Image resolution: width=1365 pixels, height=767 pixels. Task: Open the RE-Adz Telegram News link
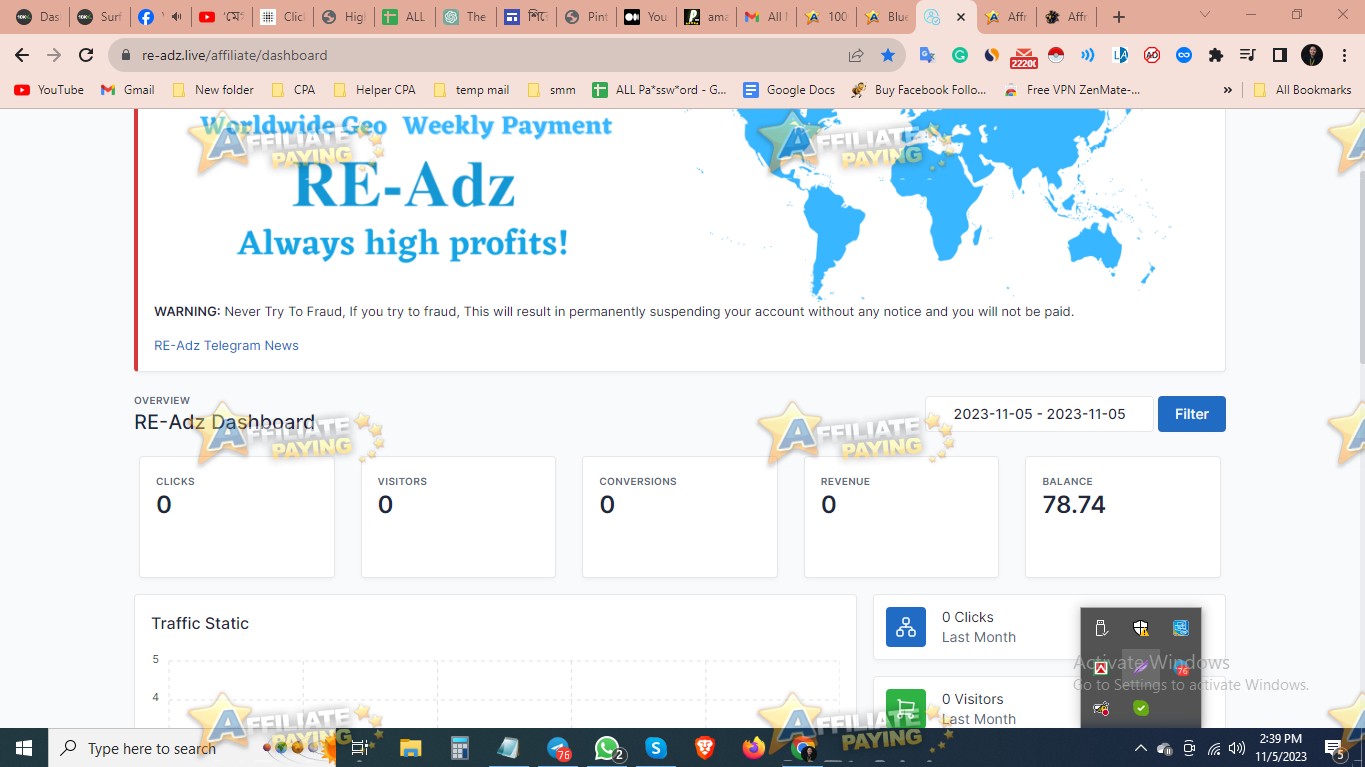(225, 345)
